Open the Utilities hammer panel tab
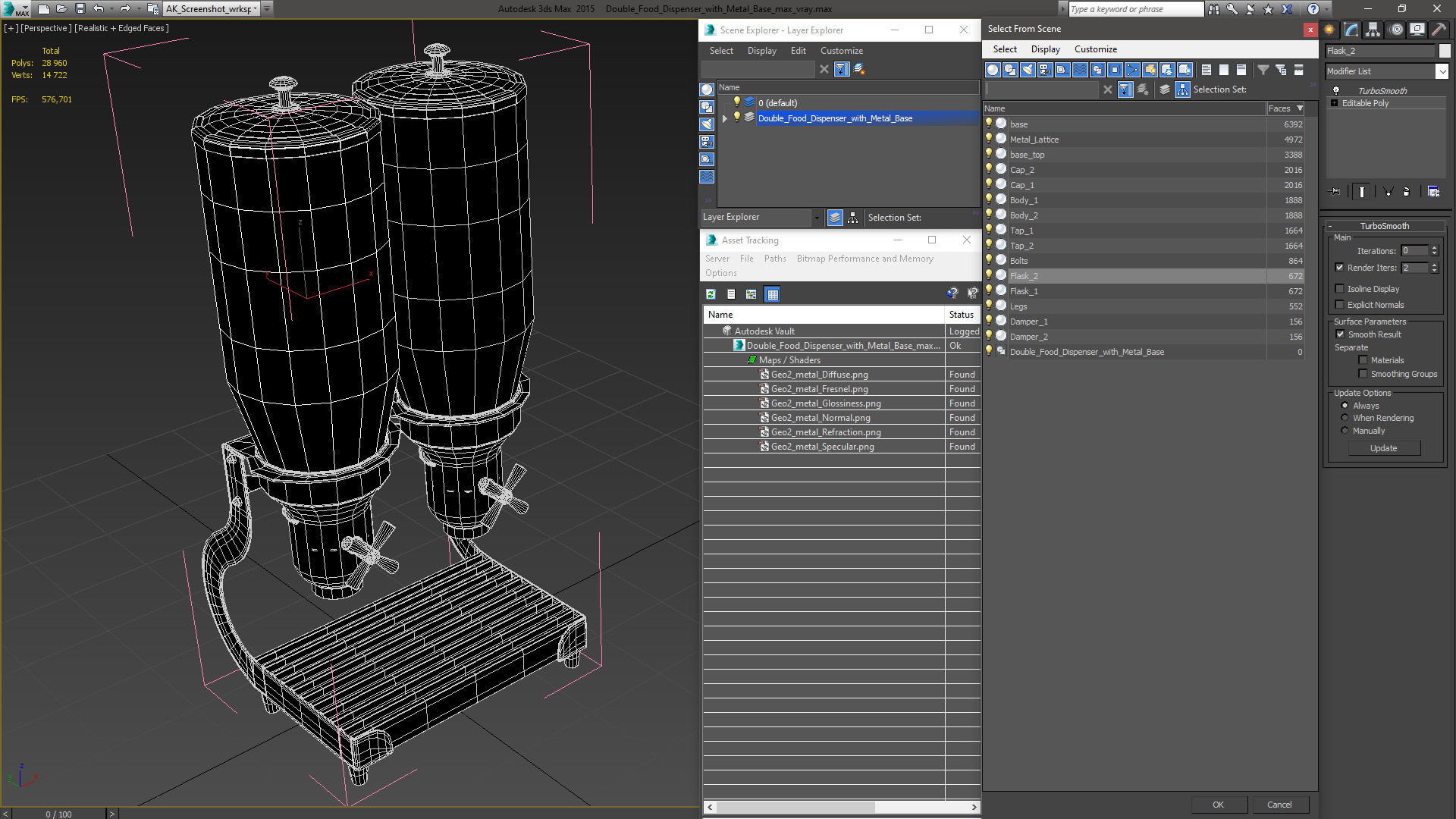This screenshot has width=1456, height=819. pyautogui.click(x=1439, y=30)
